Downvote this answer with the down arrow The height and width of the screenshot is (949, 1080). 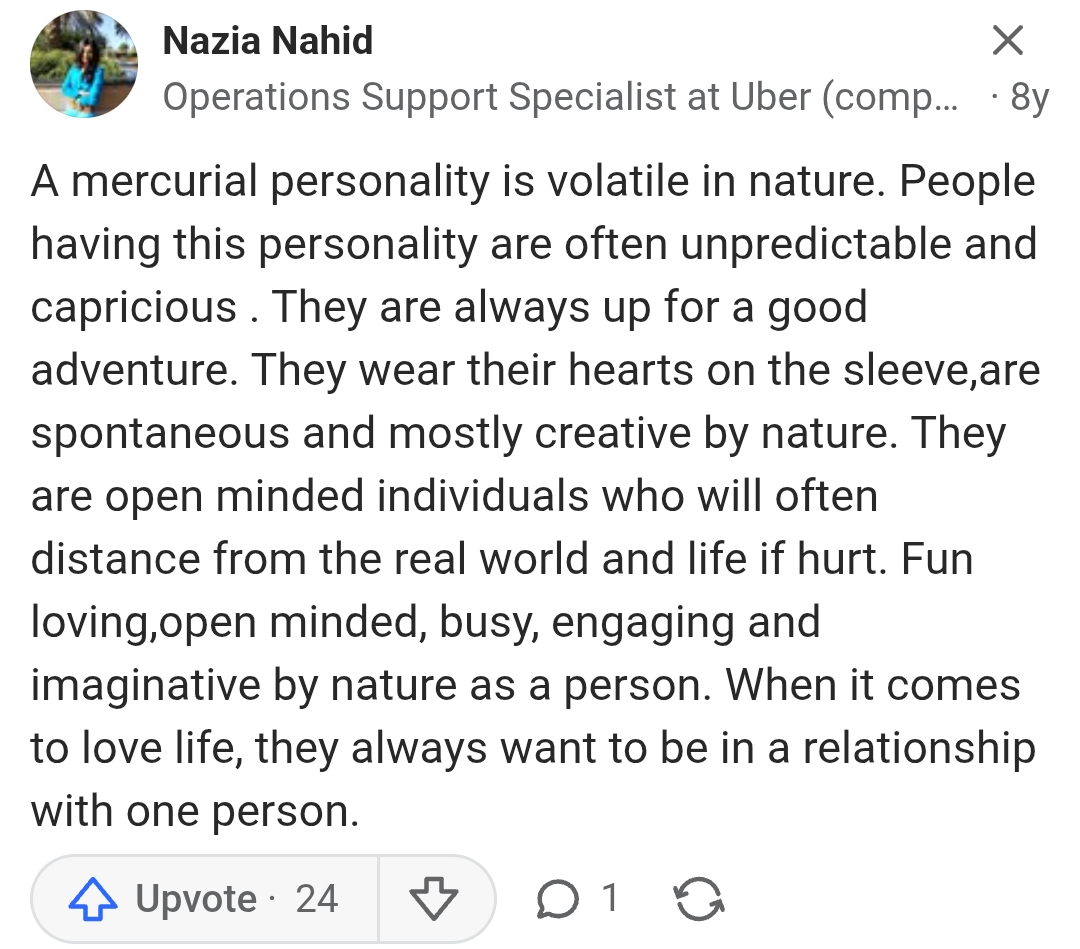(434, 900)
